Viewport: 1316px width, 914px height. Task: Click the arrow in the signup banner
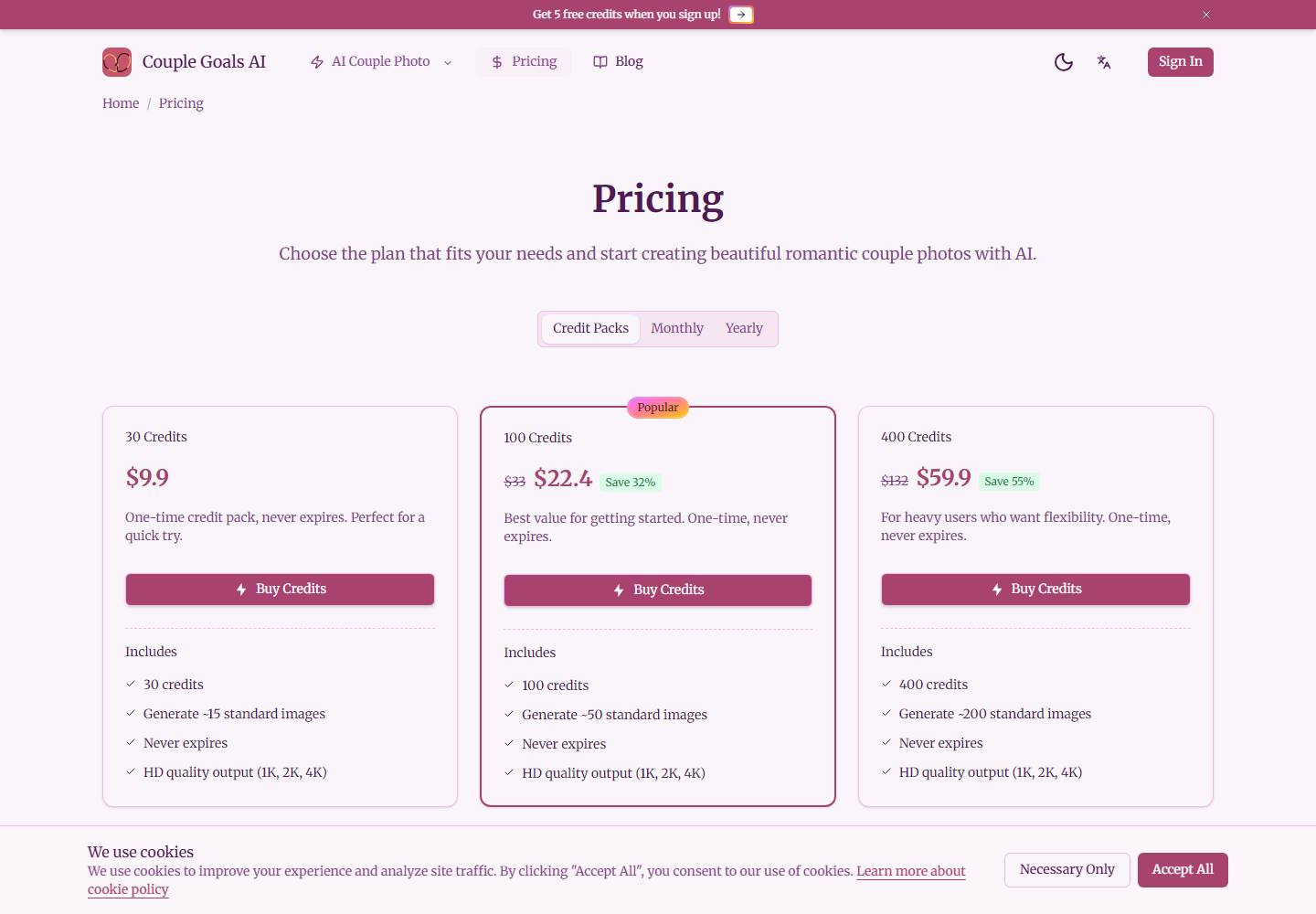[x=741, y=15]
